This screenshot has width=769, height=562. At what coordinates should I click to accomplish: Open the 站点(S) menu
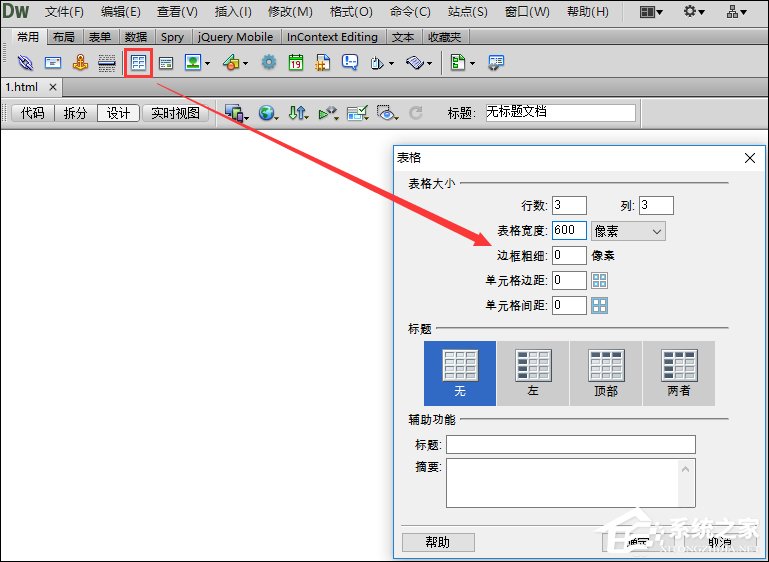click(467, 11)
